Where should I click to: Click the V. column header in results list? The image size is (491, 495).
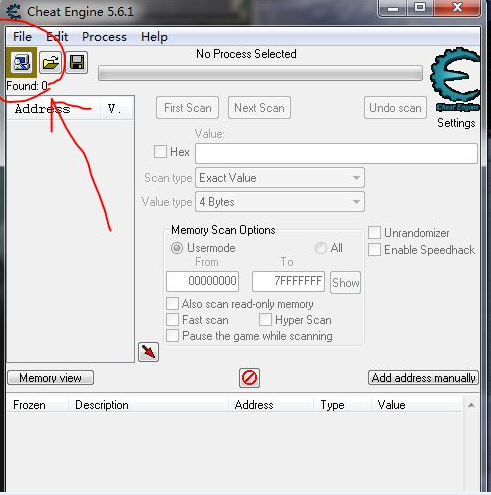(117, 108)
